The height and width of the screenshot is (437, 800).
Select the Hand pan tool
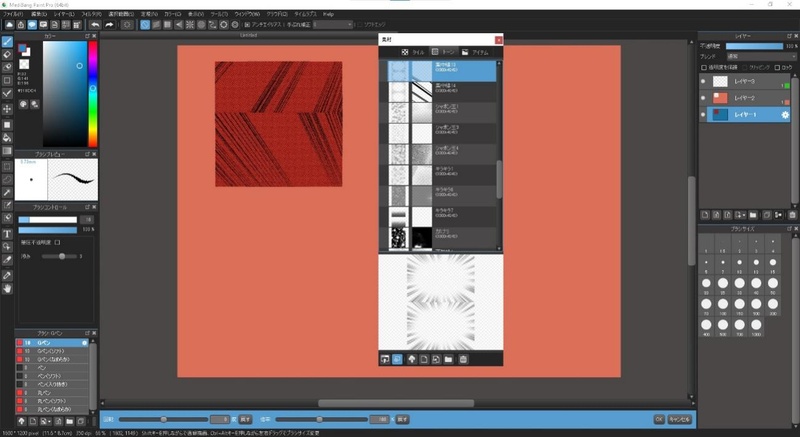(x=7, y=289)
